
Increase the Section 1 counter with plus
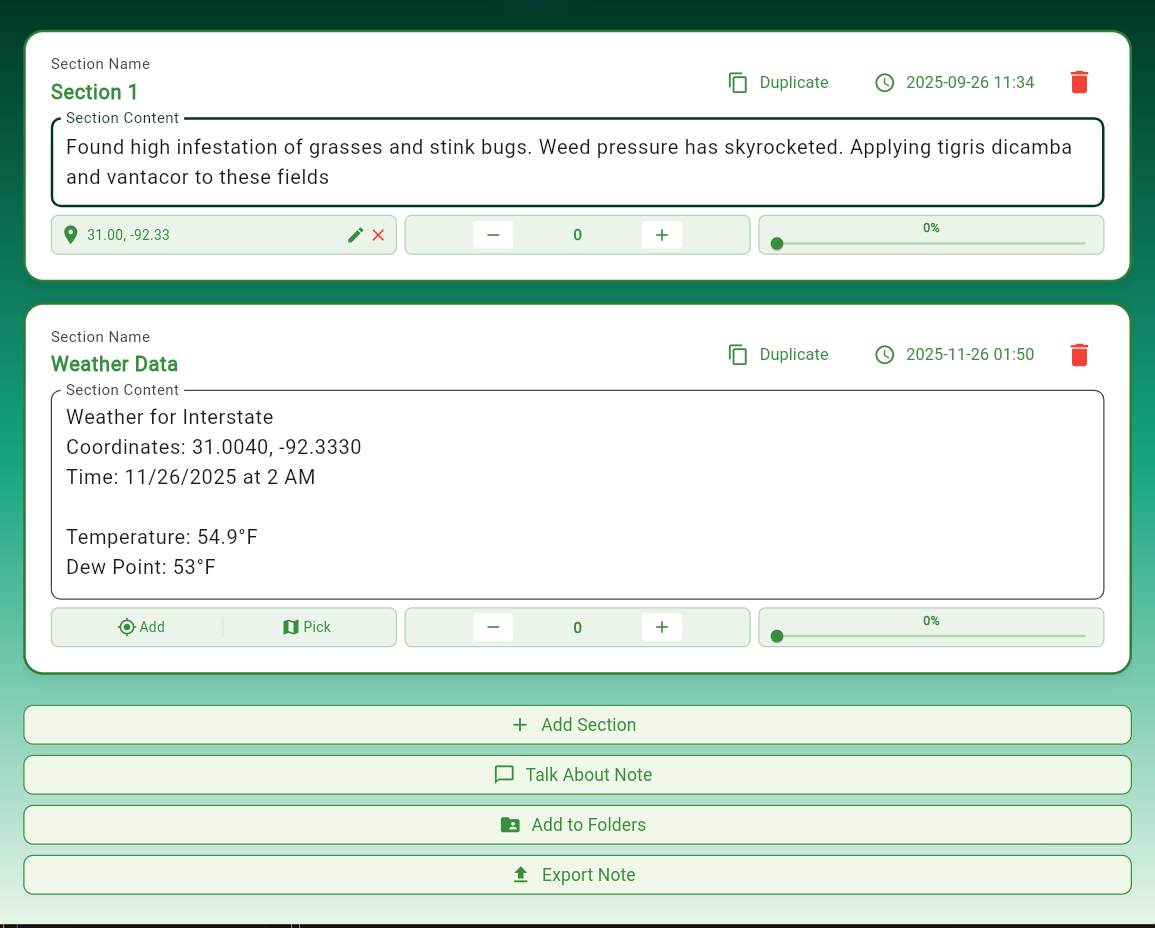pos(661,235)
